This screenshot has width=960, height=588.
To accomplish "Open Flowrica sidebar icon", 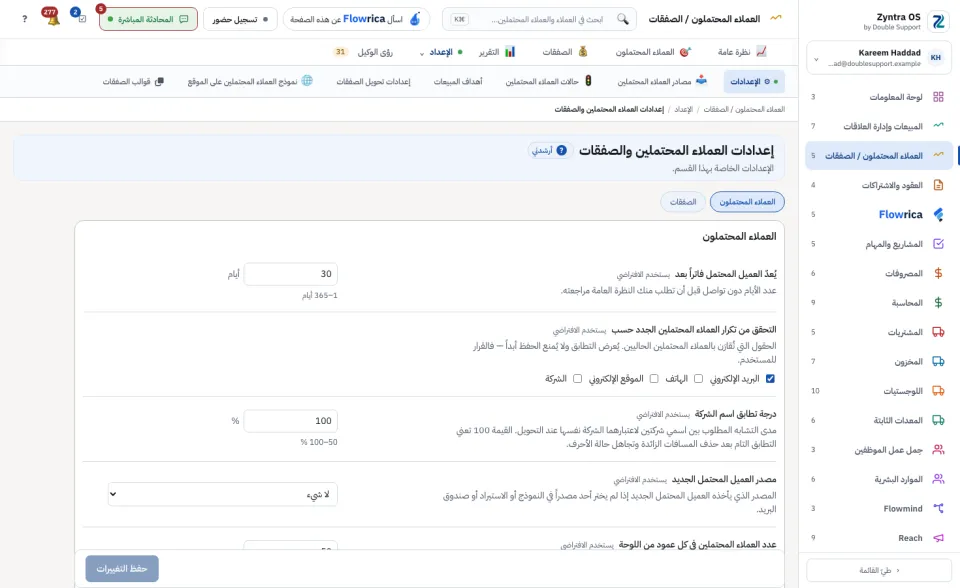I will click(x=938, y=214).
